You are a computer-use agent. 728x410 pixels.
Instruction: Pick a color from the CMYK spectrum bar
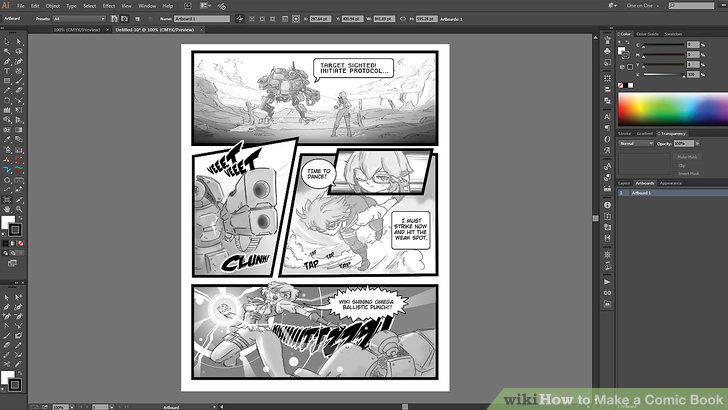[672, 109]
